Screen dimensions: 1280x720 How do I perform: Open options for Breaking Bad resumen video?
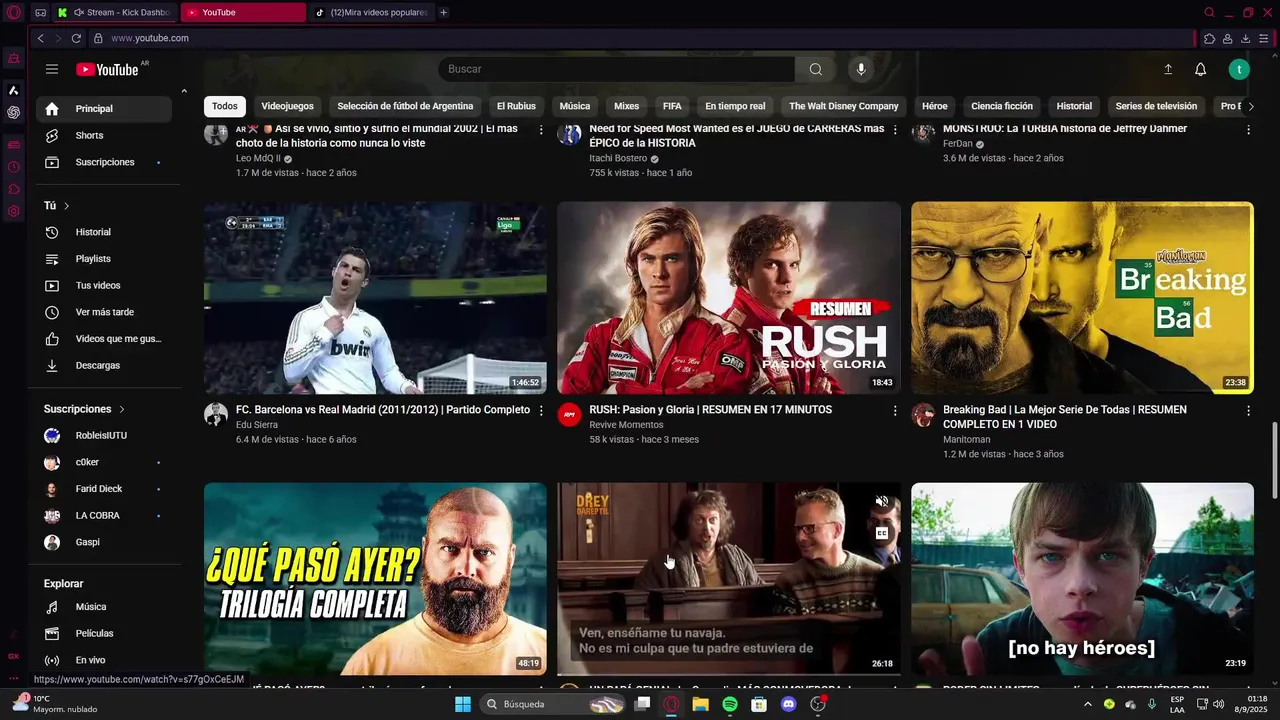coord(1248,411)
